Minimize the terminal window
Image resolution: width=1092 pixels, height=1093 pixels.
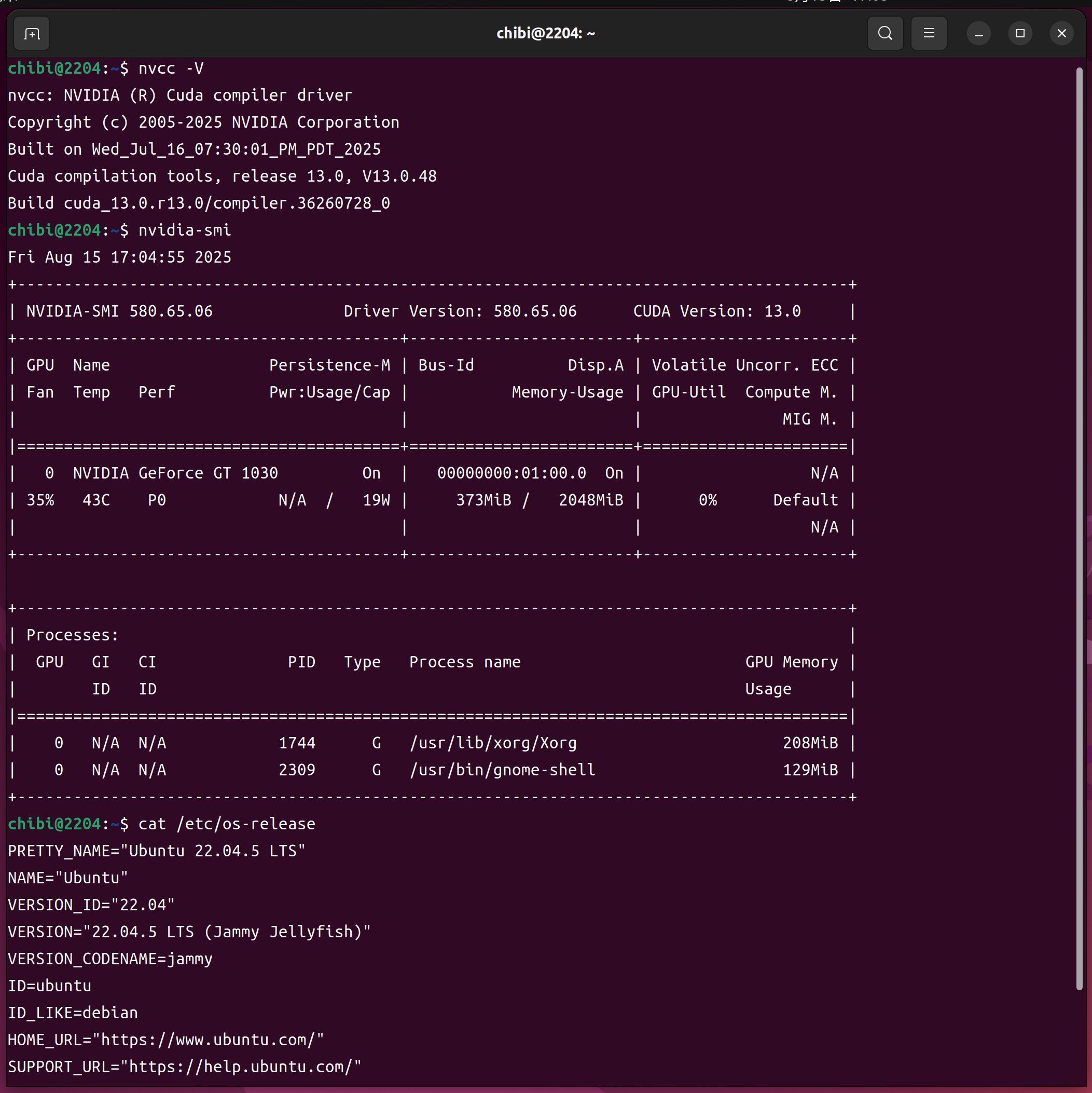978,34
